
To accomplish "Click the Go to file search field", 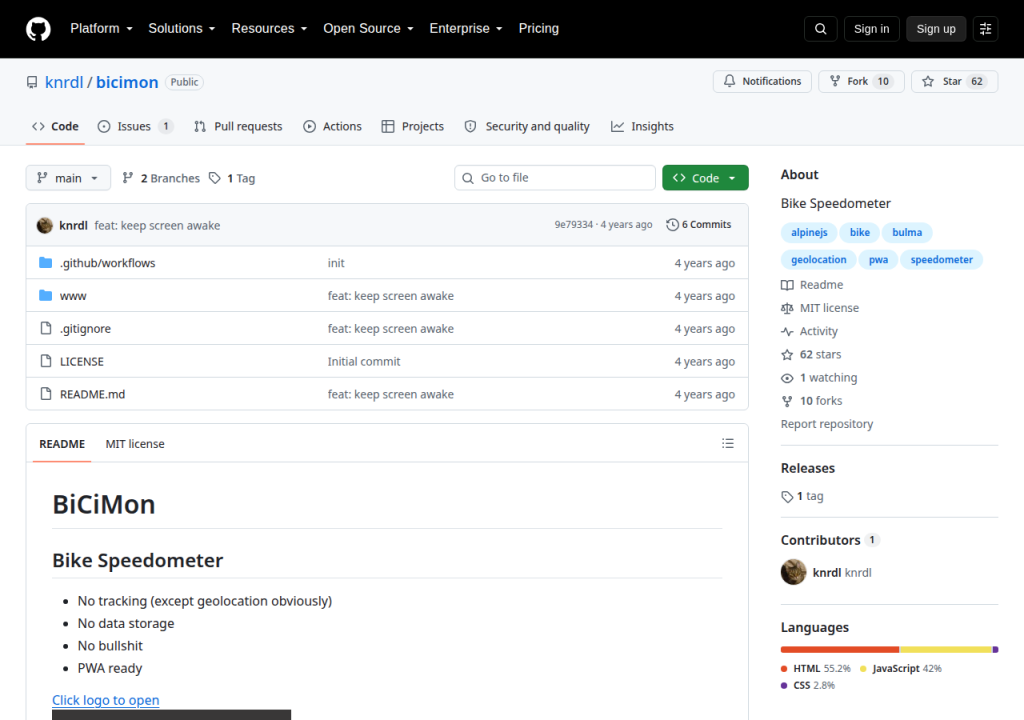I will pyautogui.click(x=555, y=178).
